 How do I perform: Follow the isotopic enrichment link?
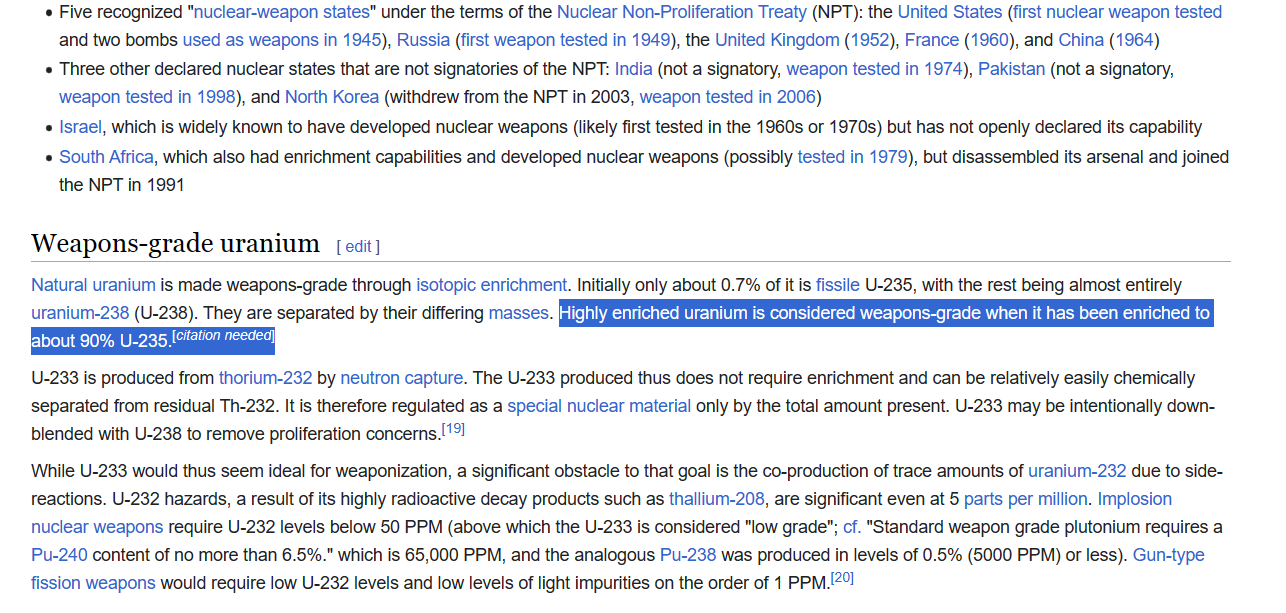(x=491, y=285)
